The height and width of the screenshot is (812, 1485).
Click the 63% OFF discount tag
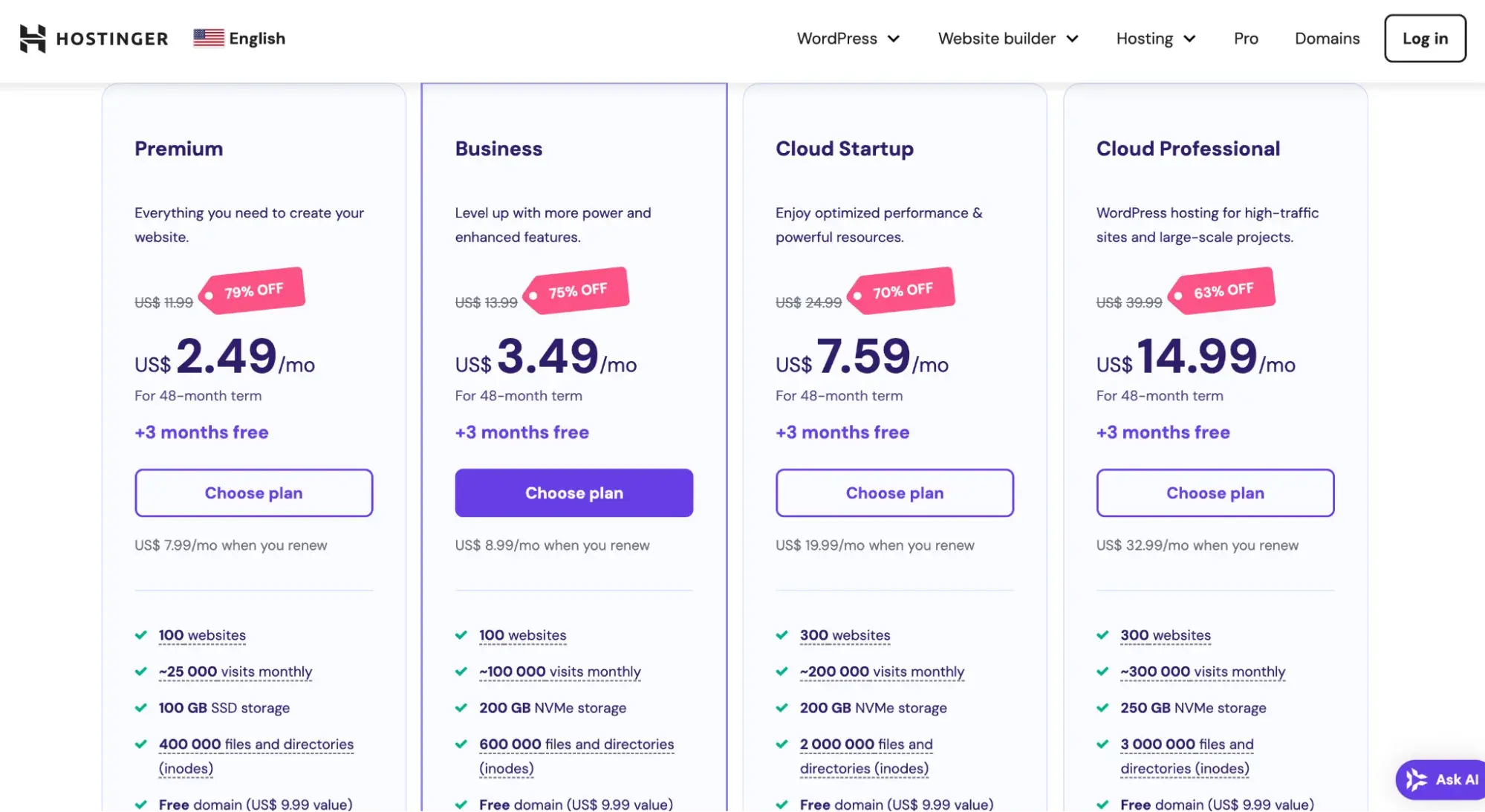[x=1223, y=290]
